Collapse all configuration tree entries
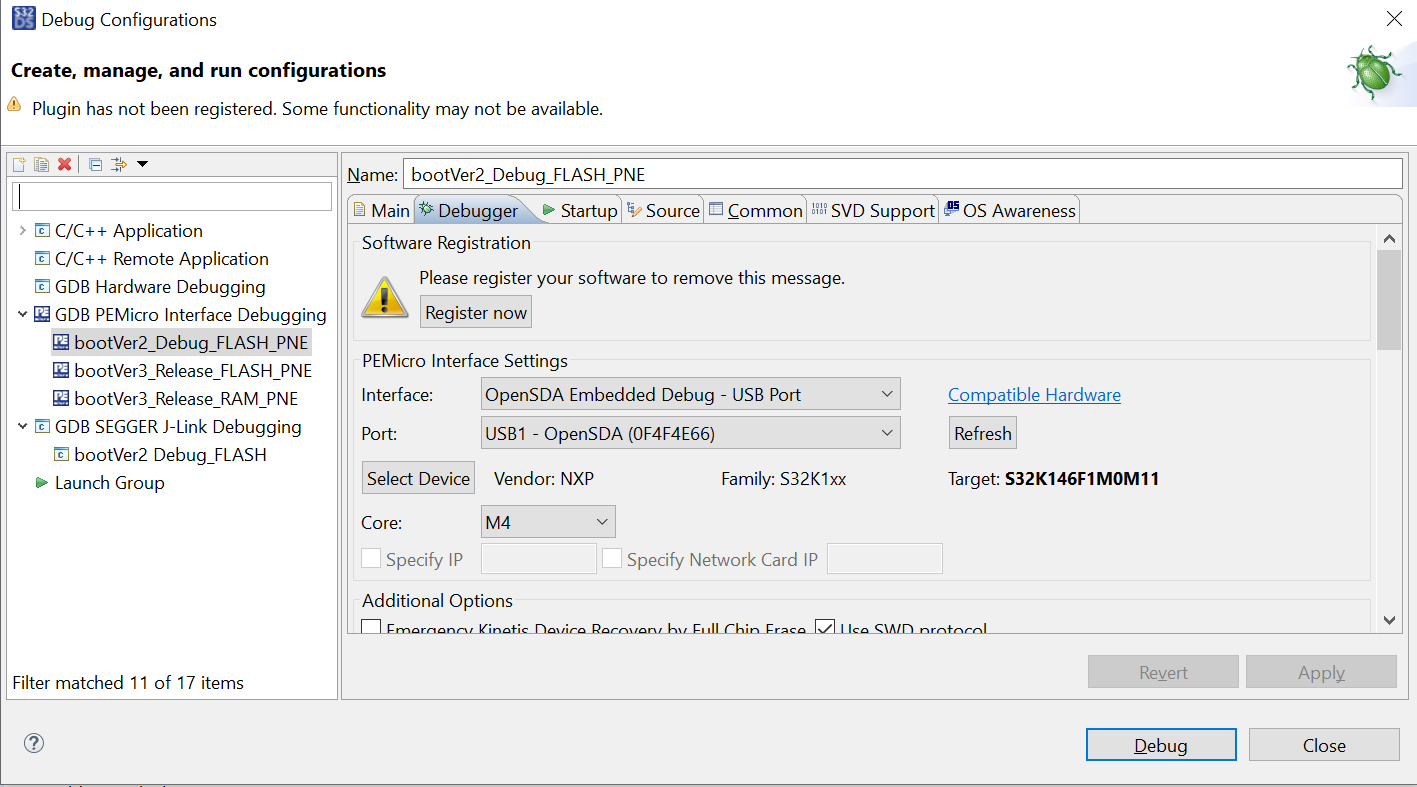This screenshot has width=1417, height=787. 94,163
